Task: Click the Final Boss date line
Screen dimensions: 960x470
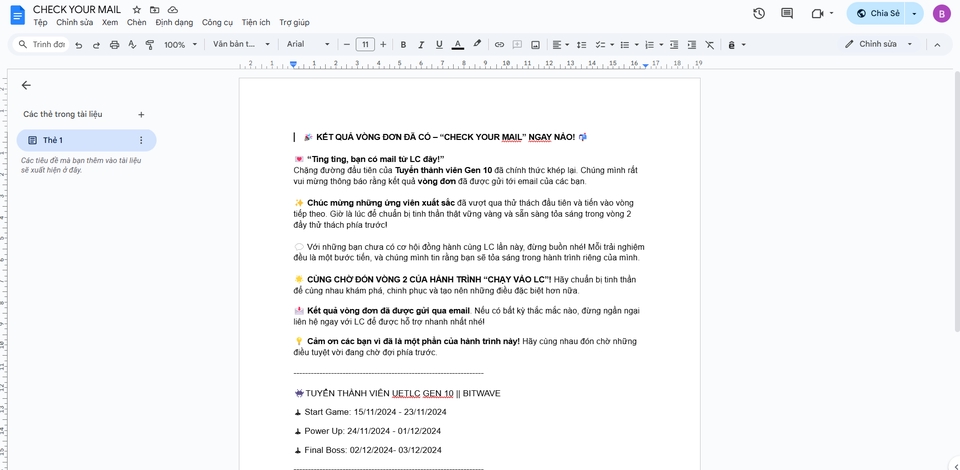Action: coord(368,450)
